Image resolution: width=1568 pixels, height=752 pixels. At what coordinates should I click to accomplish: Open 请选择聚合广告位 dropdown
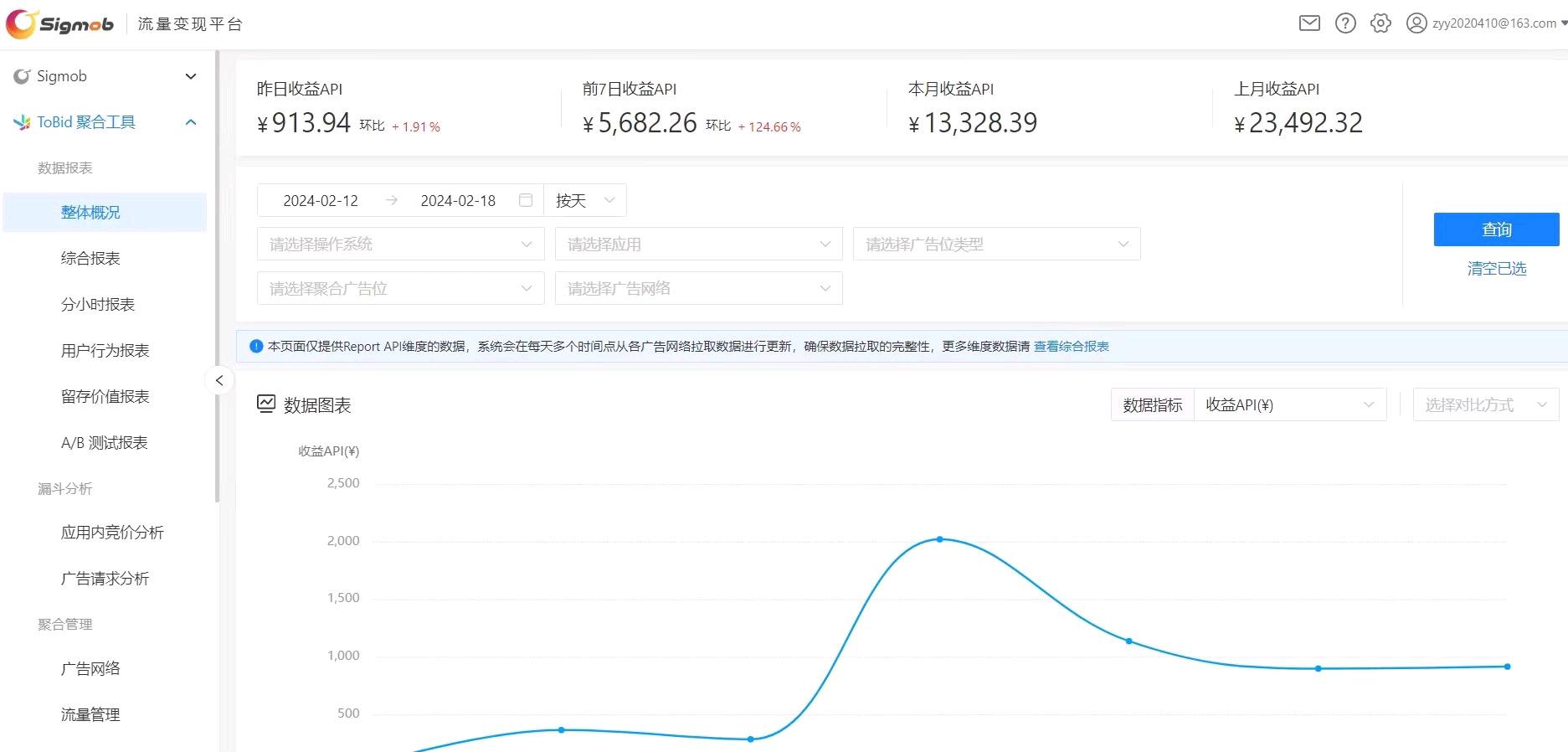401,289
